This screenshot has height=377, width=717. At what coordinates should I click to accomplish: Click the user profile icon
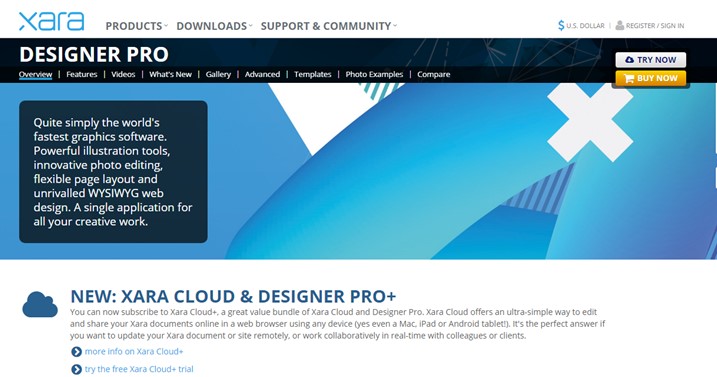coord(620,25)
